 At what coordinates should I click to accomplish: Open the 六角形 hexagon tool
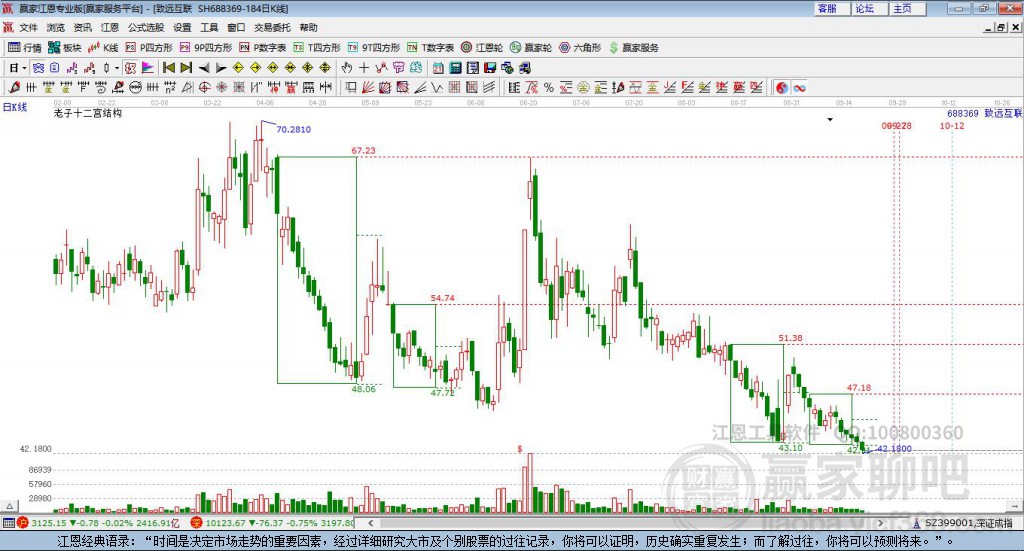pyautogui.click(x=580, y=48)
